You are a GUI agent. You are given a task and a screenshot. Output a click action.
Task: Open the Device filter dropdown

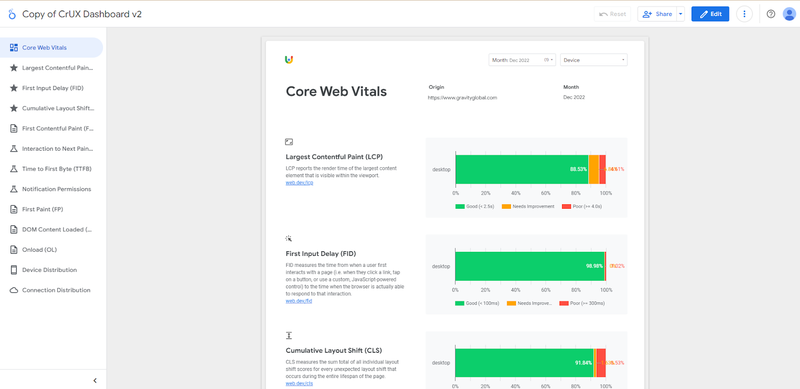point(594,60)
